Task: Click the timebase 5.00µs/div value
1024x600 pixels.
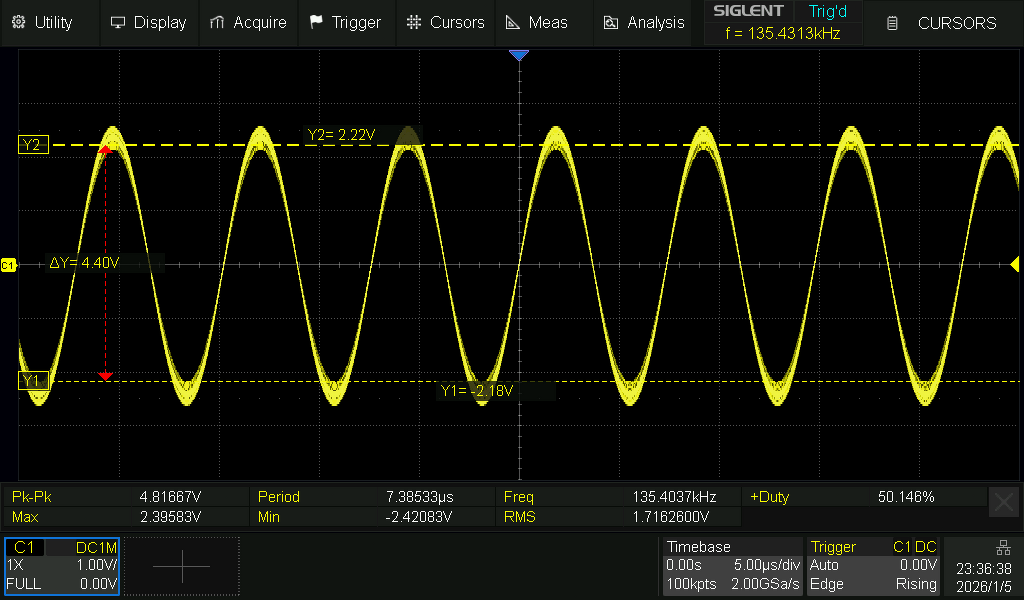Action: pos(767,565)
